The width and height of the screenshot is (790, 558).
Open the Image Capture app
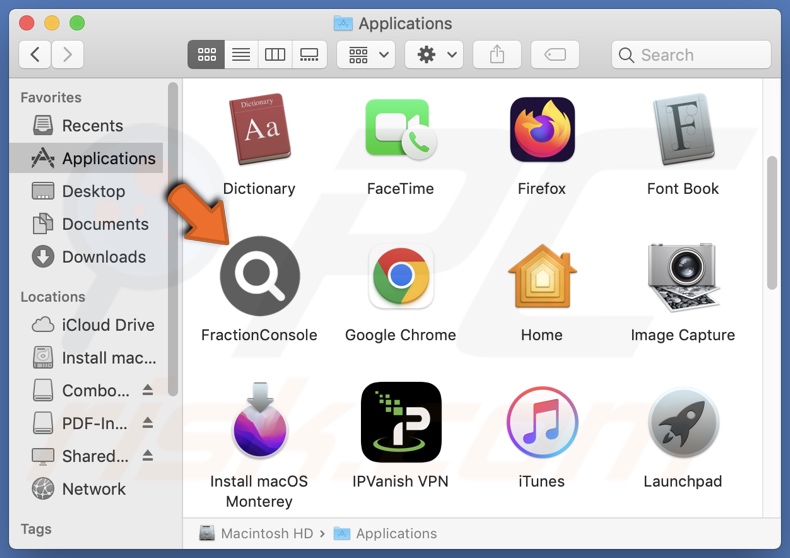(682, 276)
